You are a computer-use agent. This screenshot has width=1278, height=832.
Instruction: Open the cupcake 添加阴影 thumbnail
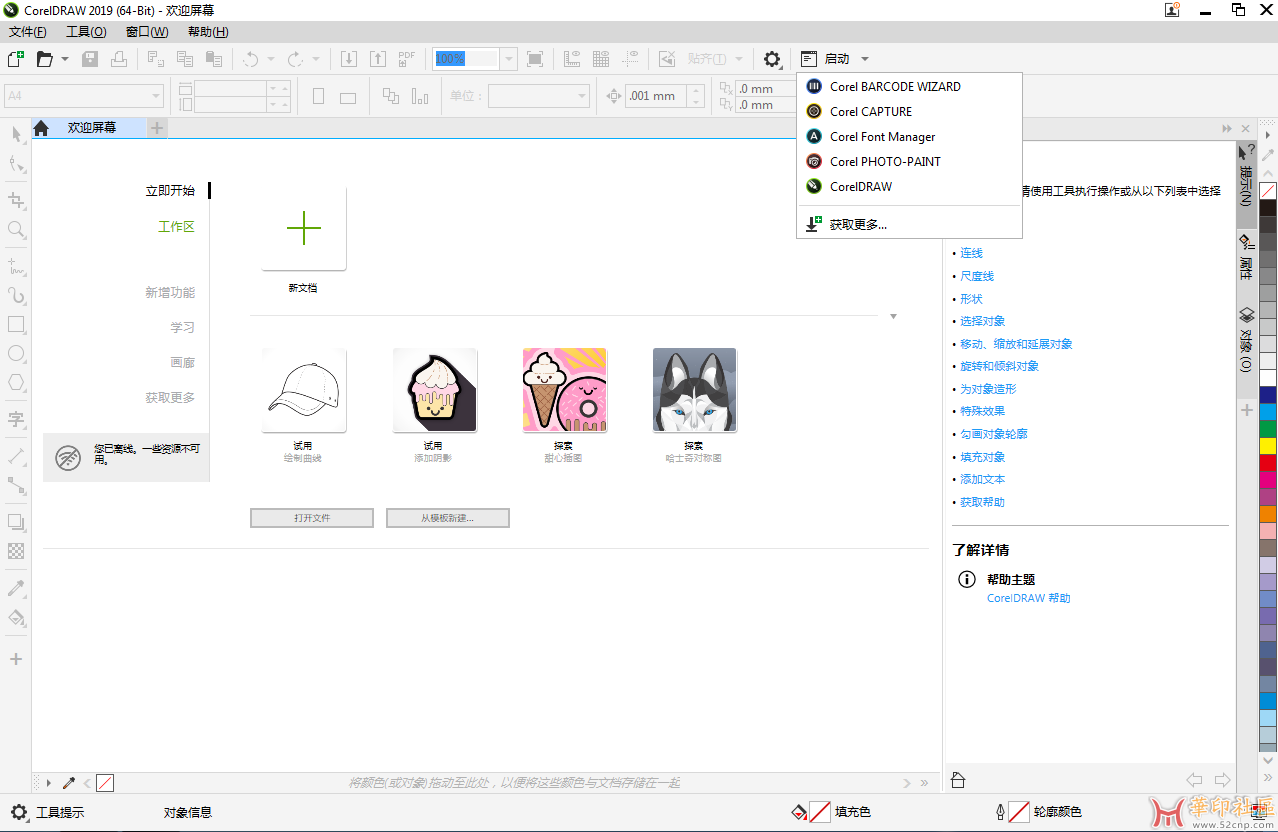coord(434,390)
